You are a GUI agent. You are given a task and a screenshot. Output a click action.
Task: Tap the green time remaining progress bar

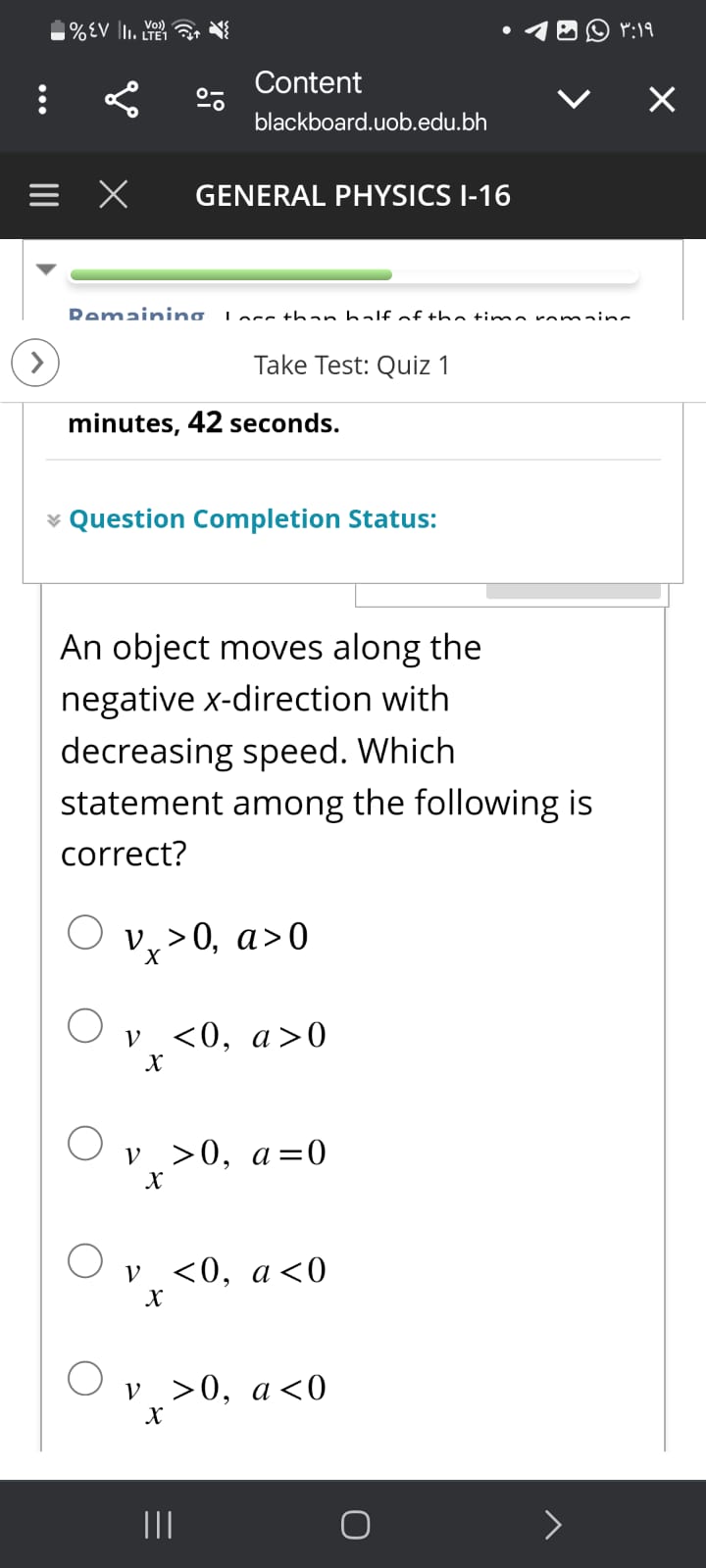tap(229, 274)
